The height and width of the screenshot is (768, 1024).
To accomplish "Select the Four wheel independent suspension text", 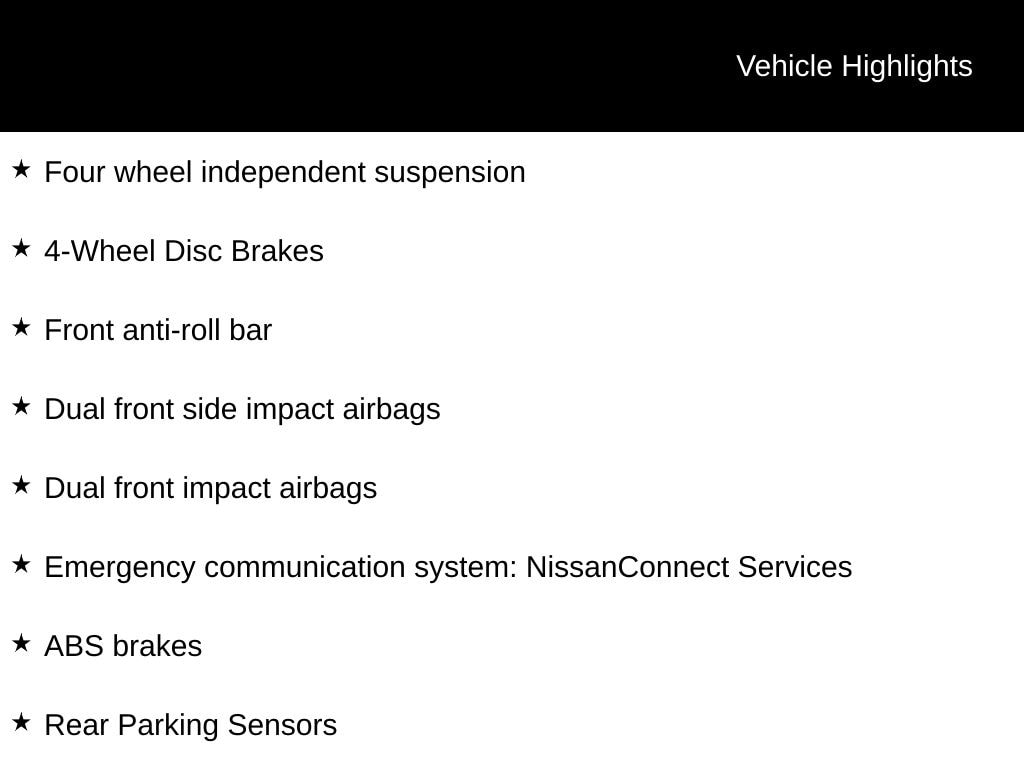I will click(x=285, y=173).
